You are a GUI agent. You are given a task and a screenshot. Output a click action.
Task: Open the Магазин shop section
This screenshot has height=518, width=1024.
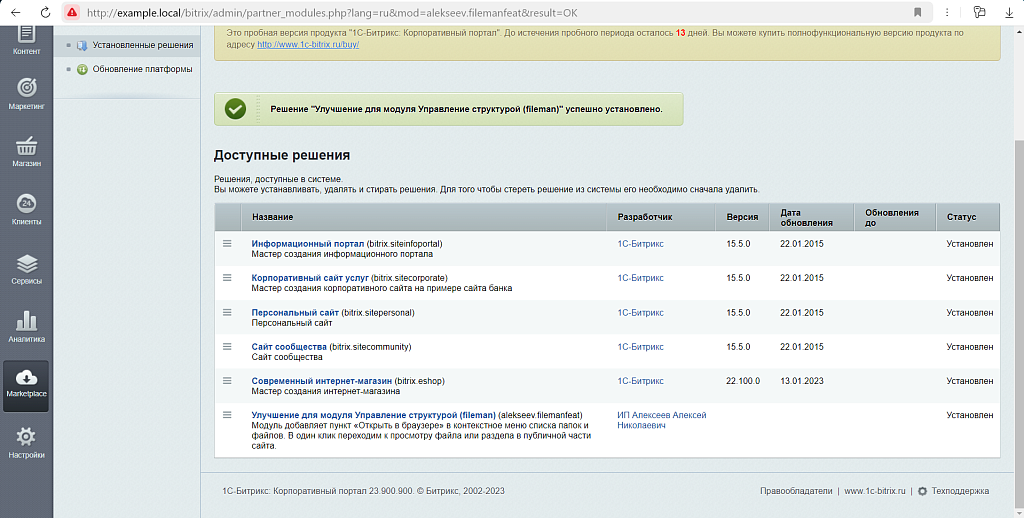(x=27, y=149)
